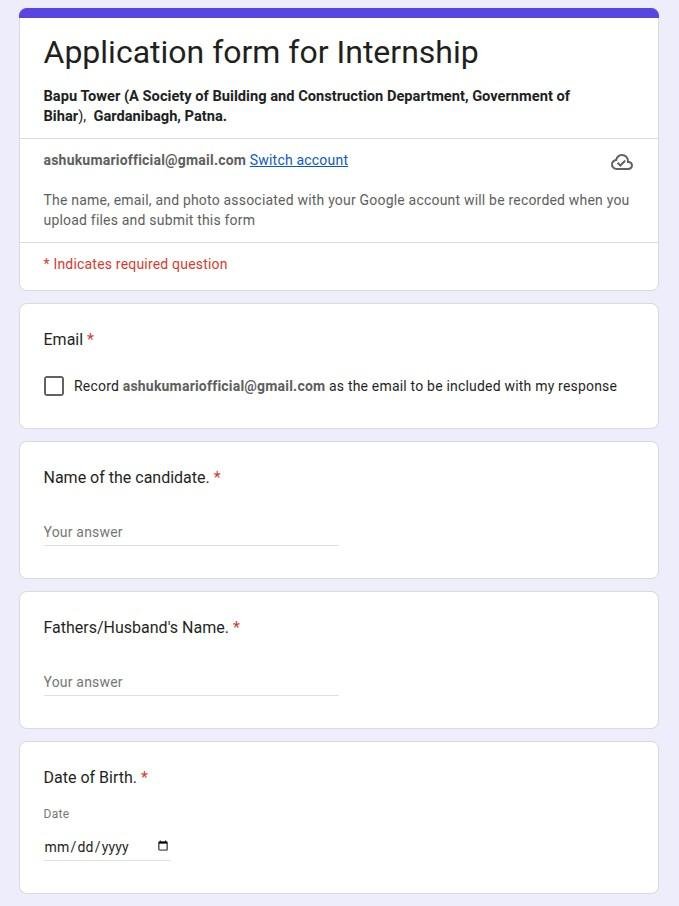Viewport: 679px width, 906px height.
Task: Click the Google account recording notice text
Action: (x=336, y=210)
